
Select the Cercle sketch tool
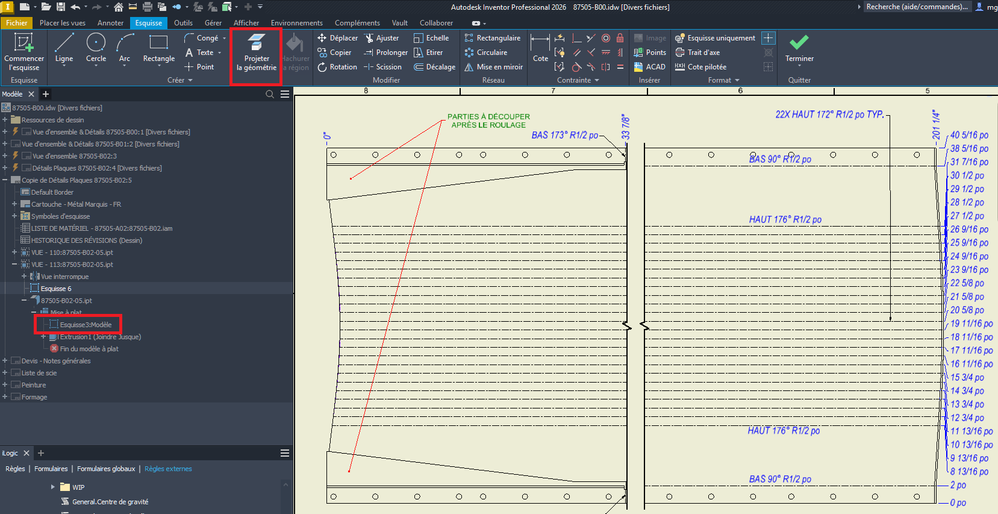(96, 48)
